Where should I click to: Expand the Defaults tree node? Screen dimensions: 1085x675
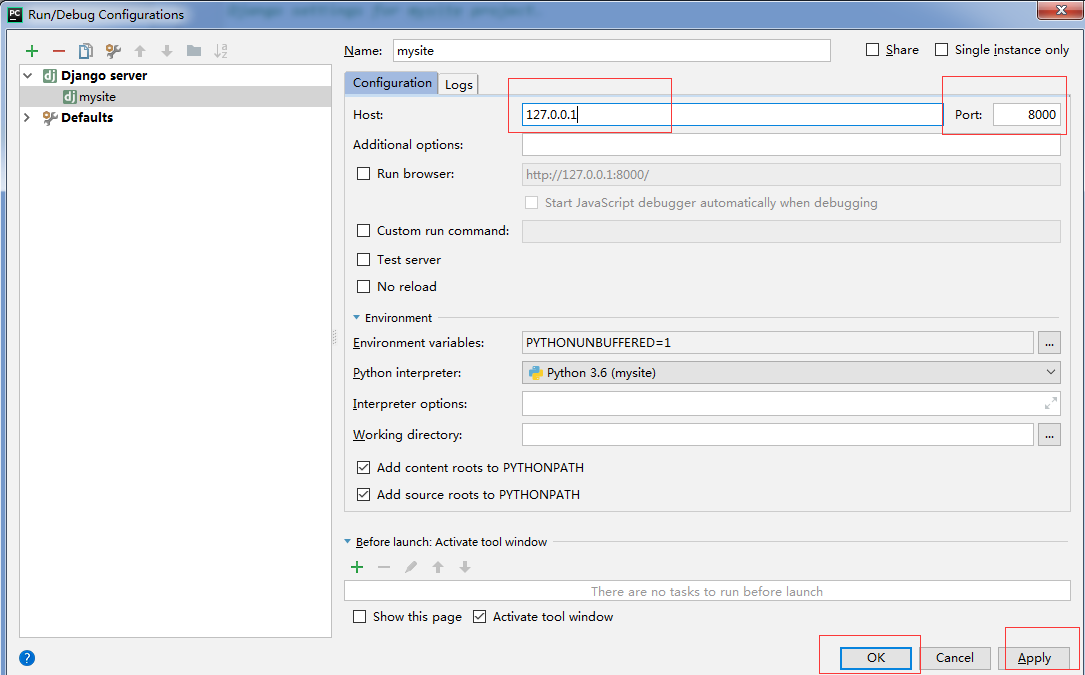tap(28, 118)
